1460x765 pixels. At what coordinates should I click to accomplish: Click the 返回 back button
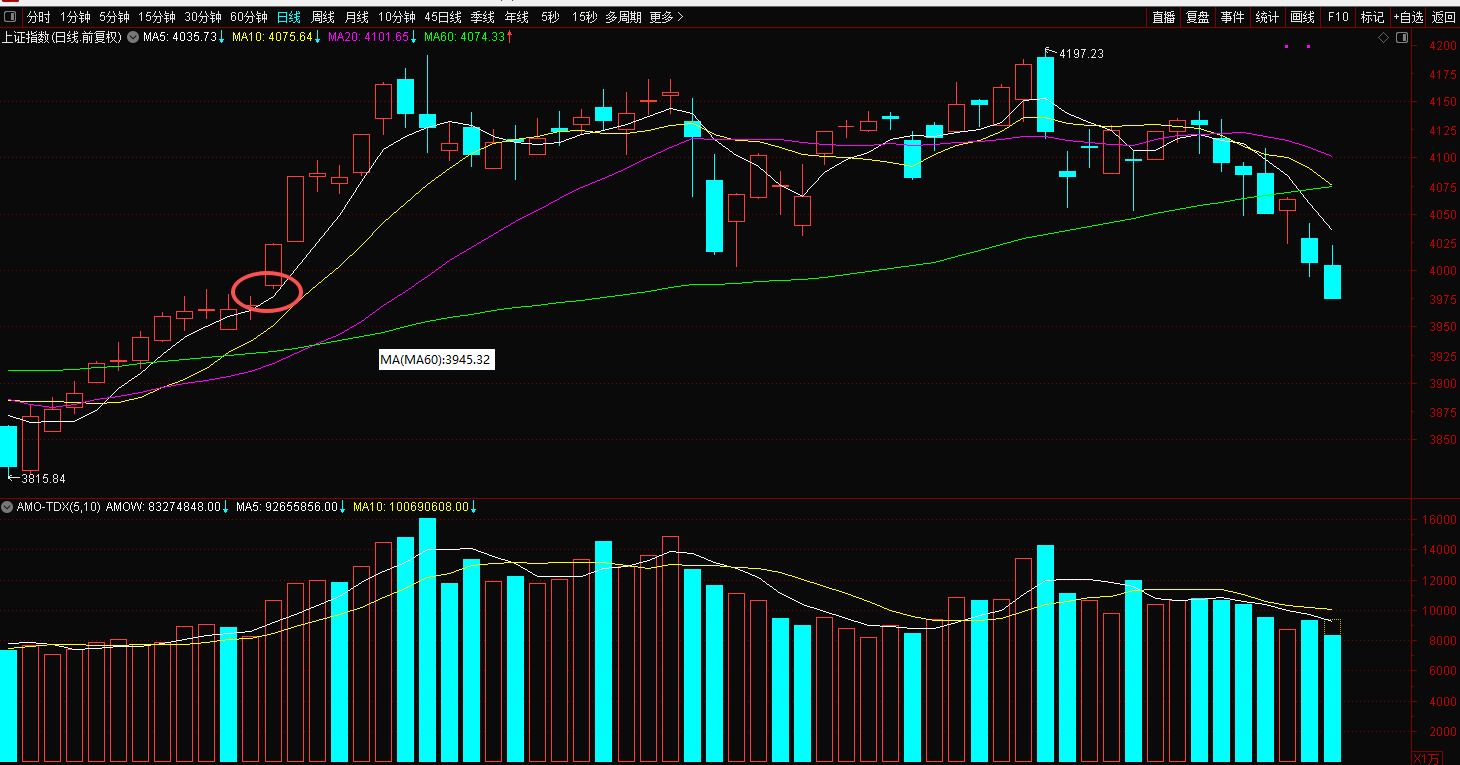pos(1444,17)
